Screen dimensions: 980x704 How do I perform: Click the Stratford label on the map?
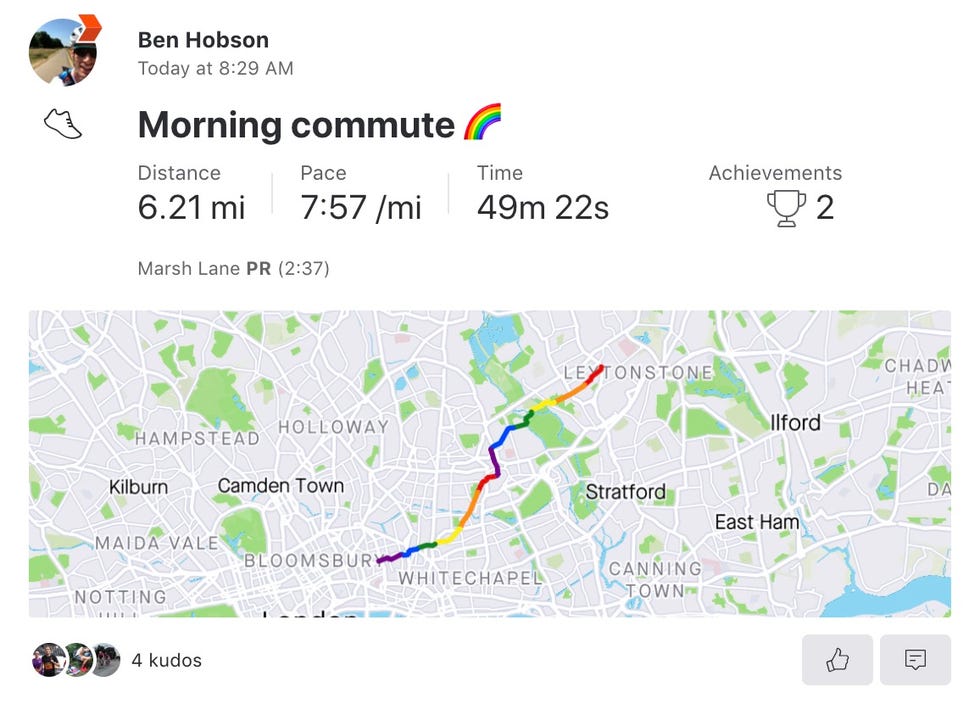[x=626, y=491]
